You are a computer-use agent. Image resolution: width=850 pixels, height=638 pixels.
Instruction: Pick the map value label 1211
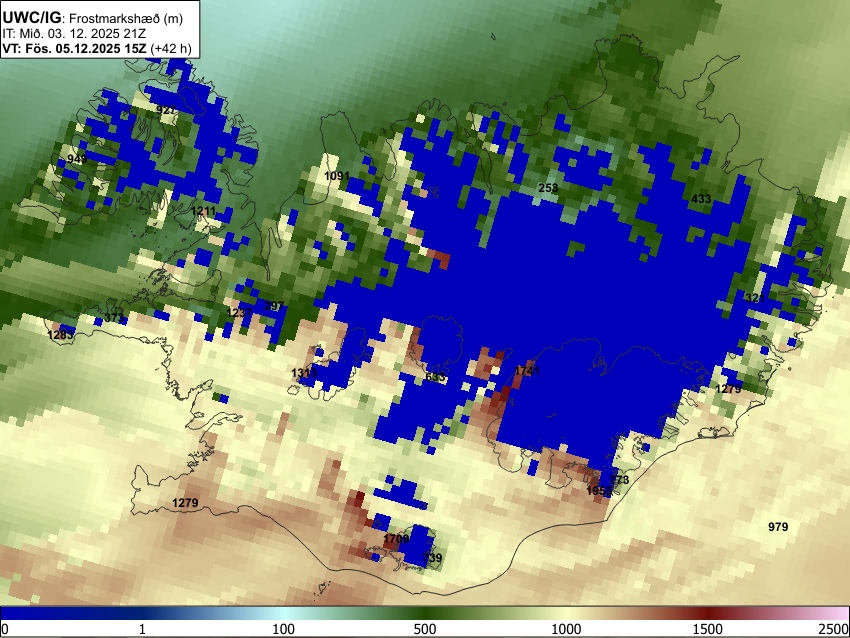pos(203,210)
